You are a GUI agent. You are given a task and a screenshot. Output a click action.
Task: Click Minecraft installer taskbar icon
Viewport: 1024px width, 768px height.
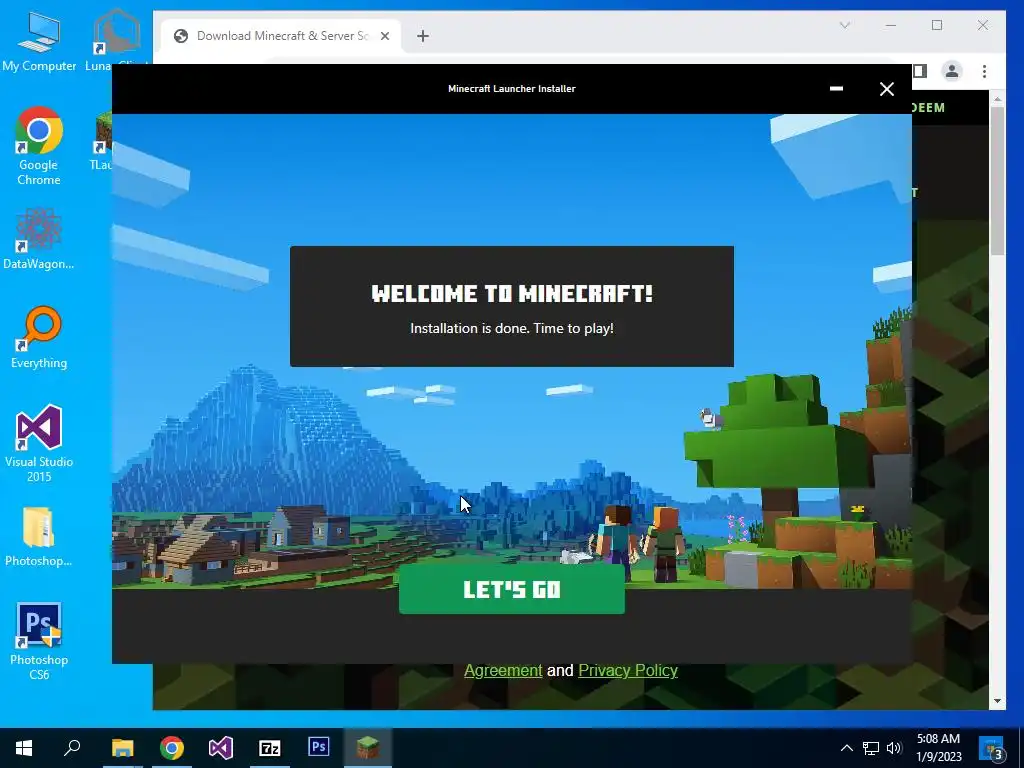coord(368,748)
